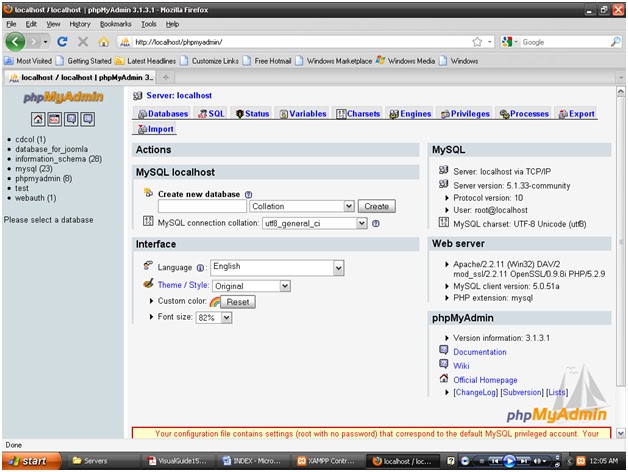The image size is (628, 472).
Task: Open phpMyAdmin documentation icon in sidebar
Action: tap(71, 119)
